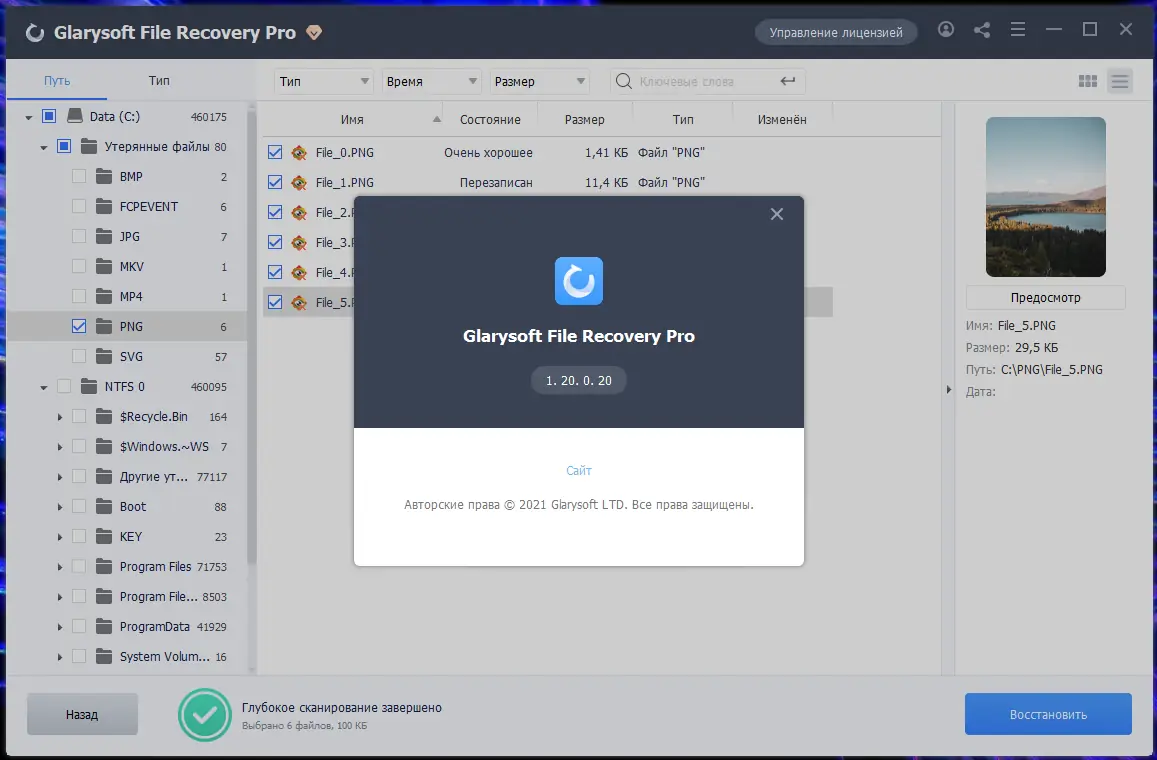
Task: Uncheck the PNG folder checkbox
Action: tap(79, 326)
